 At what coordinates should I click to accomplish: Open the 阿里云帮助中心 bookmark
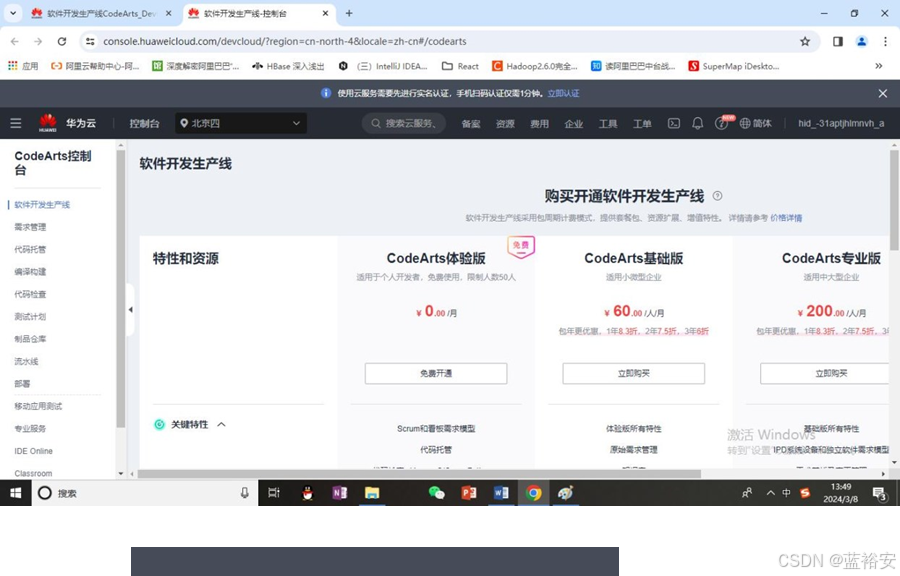point(95,66)
